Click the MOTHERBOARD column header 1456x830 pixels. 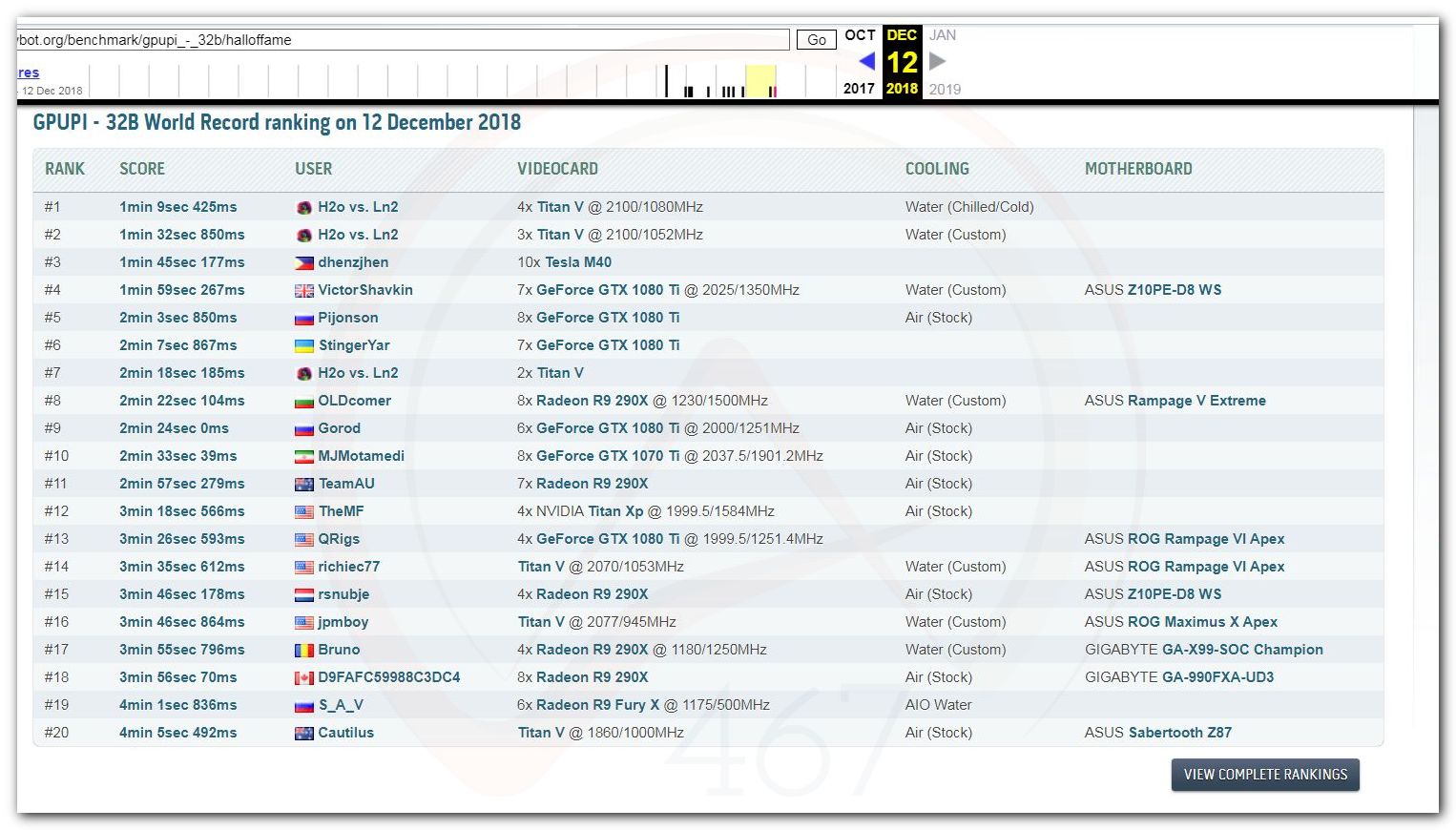(x=1138, y=169)
